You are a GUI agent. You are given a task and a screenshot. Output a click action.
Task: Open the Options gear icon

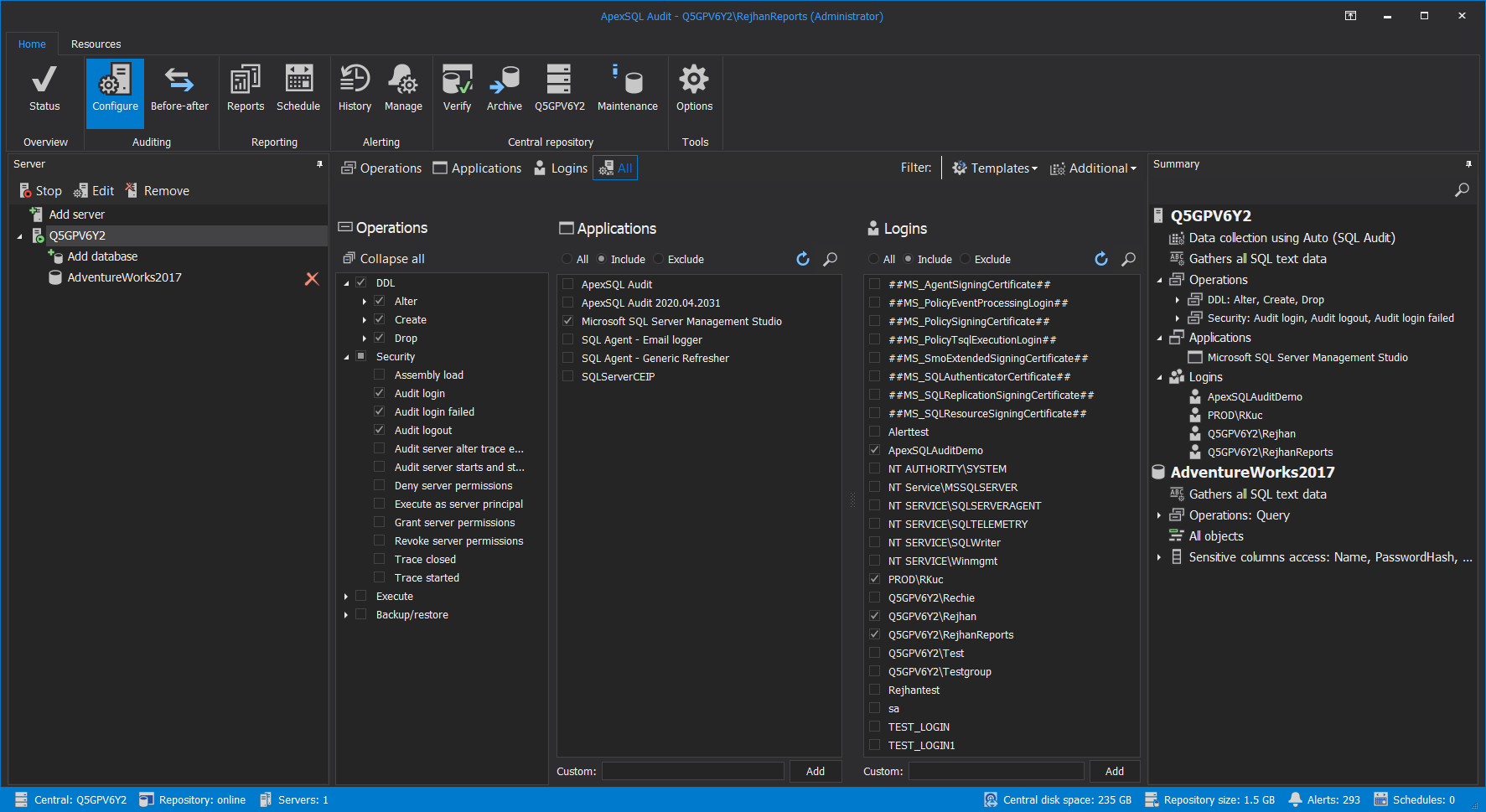(694, 89)
